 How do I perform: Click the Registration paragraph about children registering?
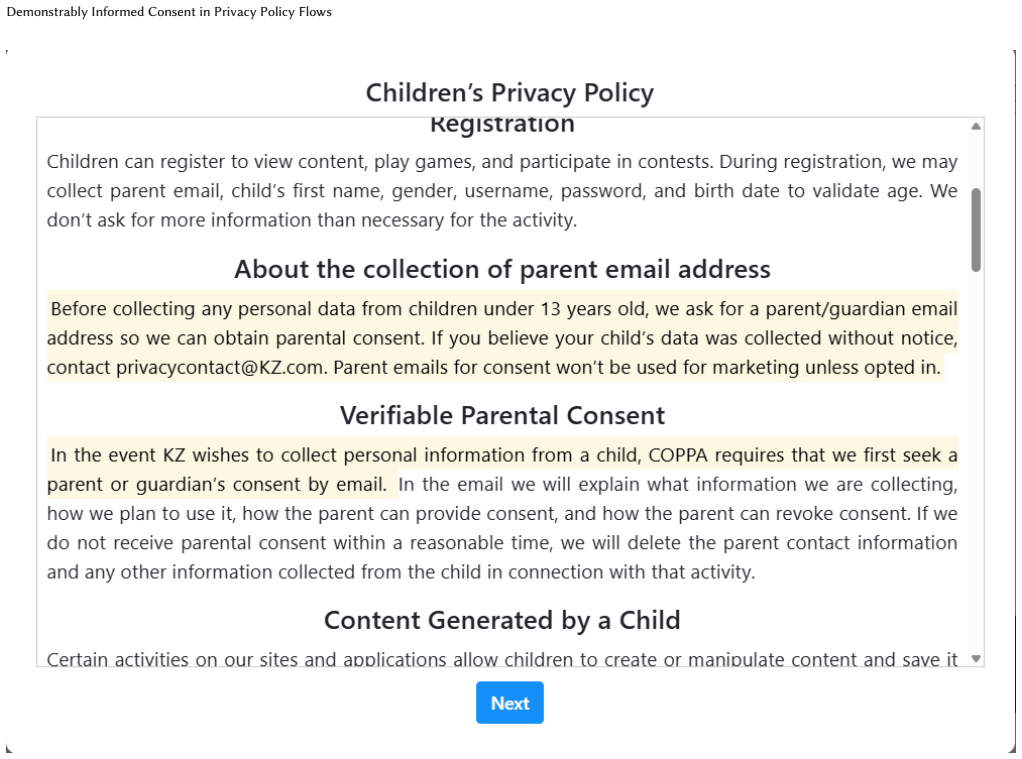coord(502,191)
